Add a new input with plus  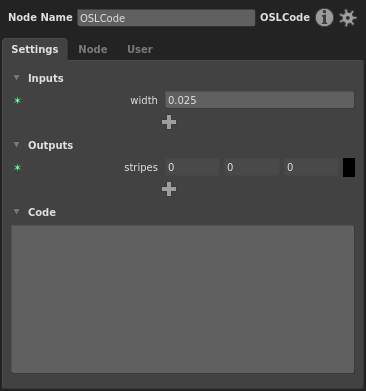tap(169, 122)
